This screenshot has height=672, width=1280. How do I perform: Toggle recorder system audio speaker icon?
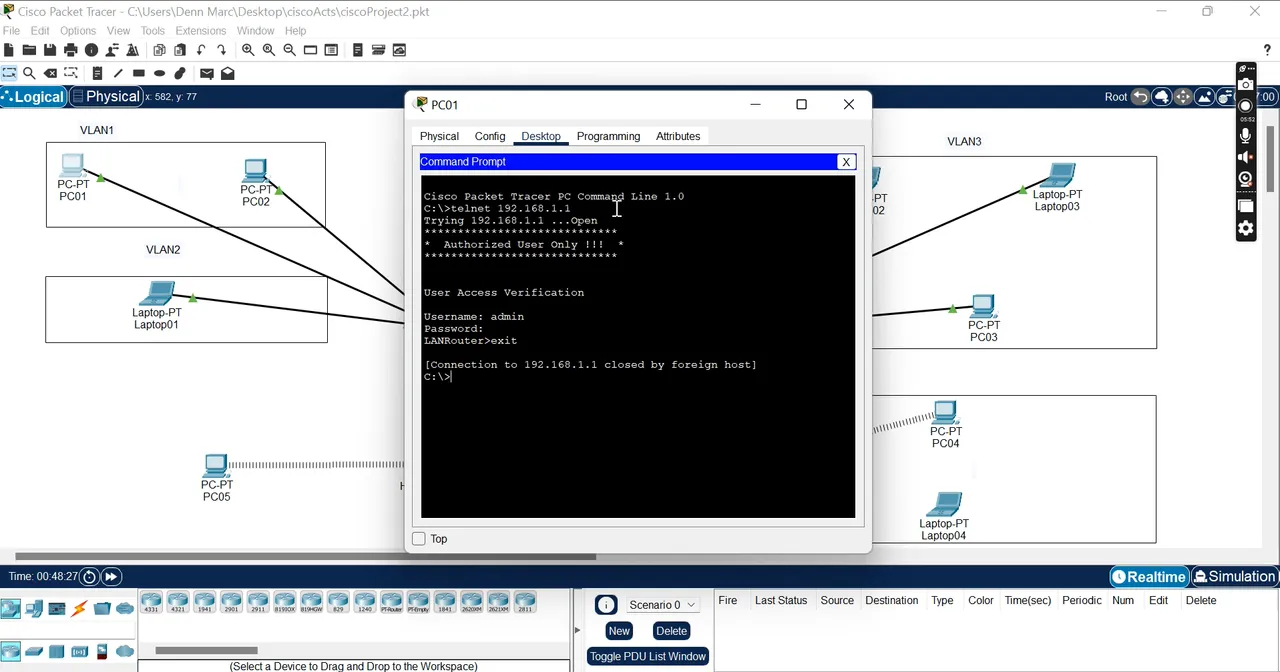[1245, 157]
